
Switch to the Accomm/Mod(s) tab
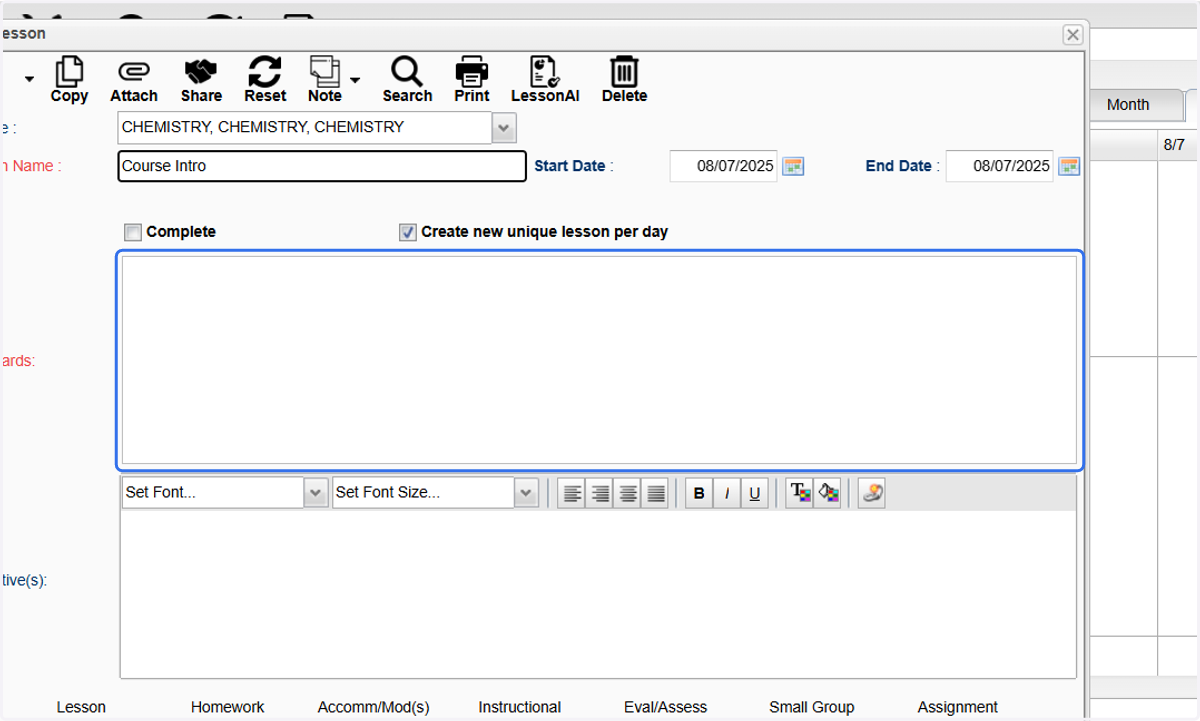point(374,707)
